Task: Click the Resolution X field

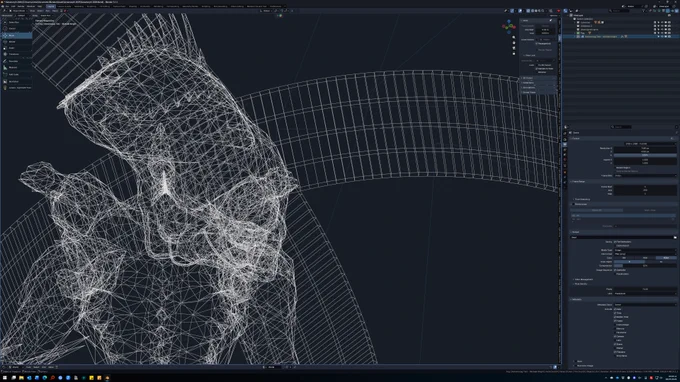Action: 645,148
